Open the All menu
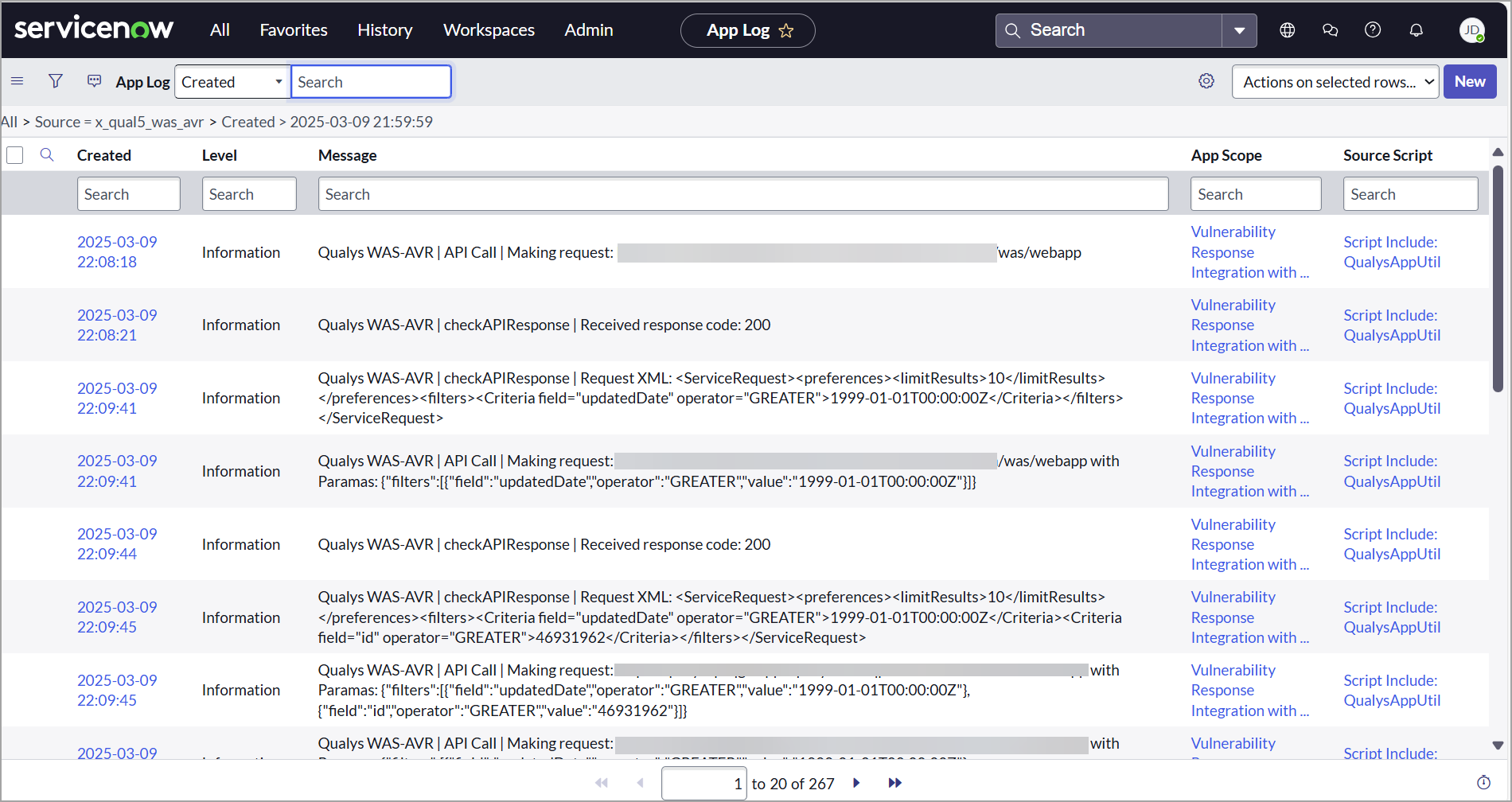The image size is (1512, 802). (x=220, y=30)
